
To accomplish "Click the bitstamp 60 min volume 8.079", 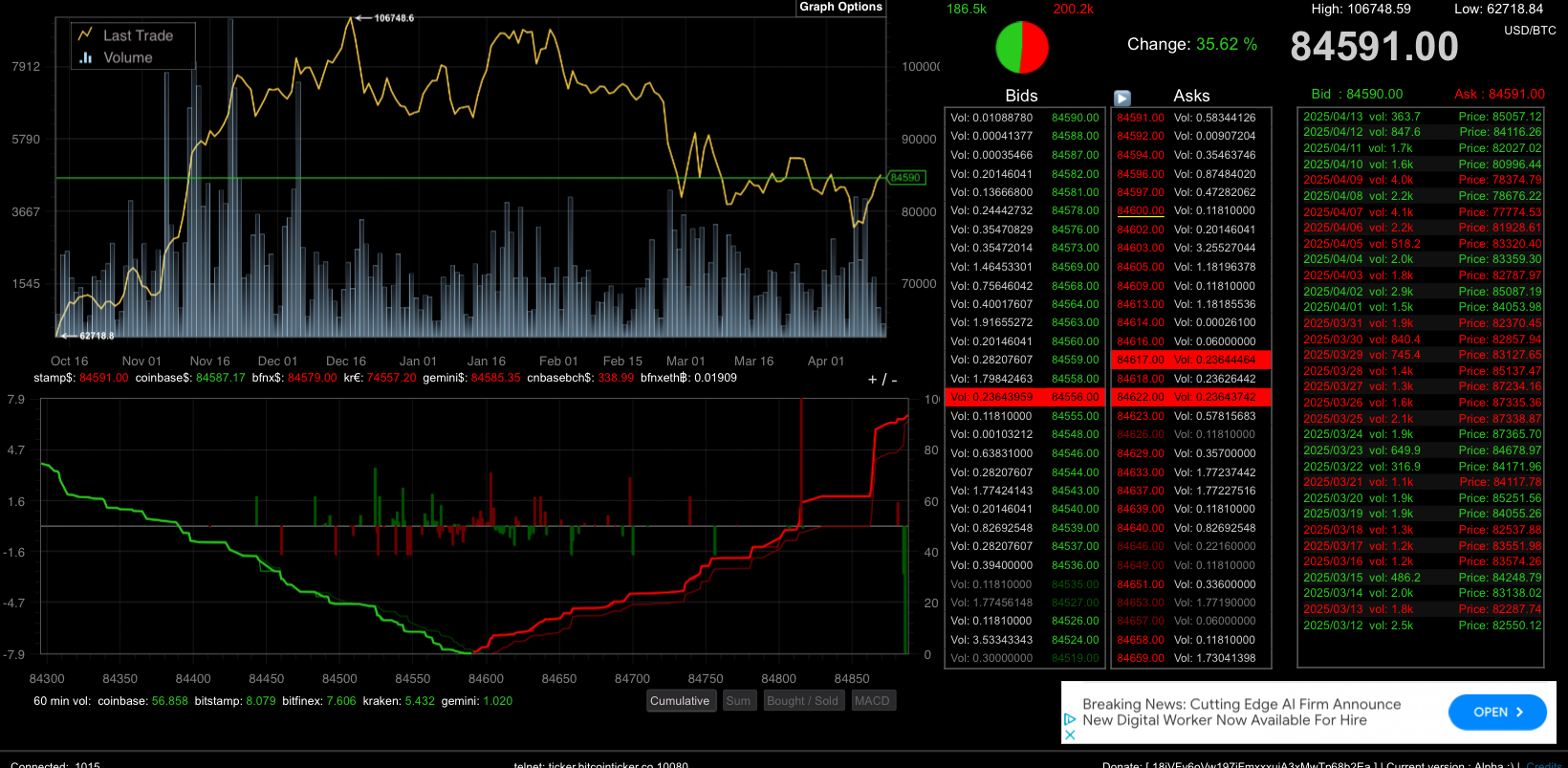I will click(x=235, y=701).
